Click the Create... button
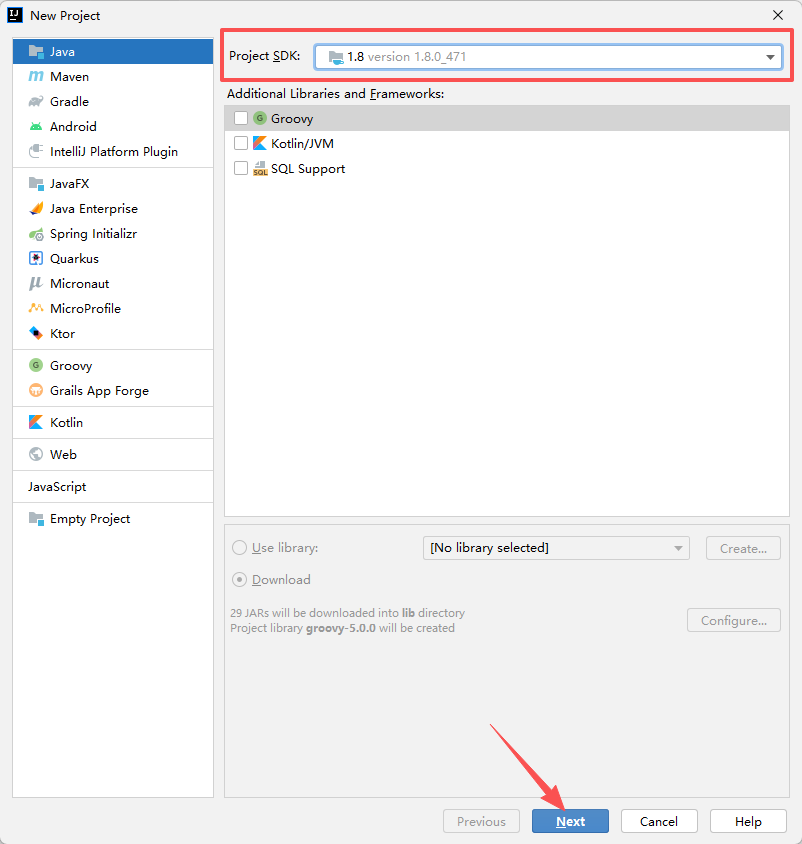The height and width of the screenshot is (844, 802). click(743, 548)
